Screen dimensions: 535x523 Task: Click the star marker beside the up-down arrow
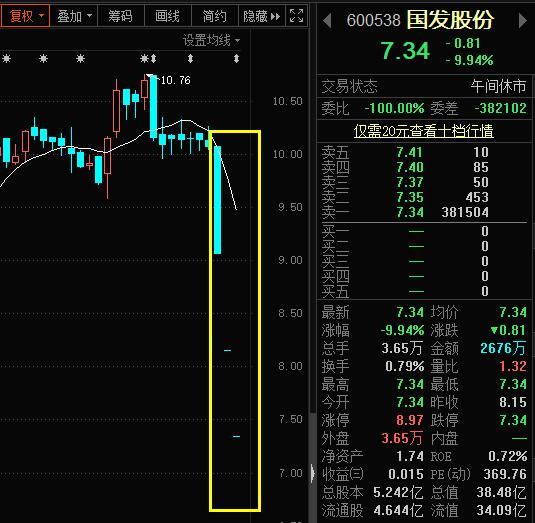[x=145, y=59]
